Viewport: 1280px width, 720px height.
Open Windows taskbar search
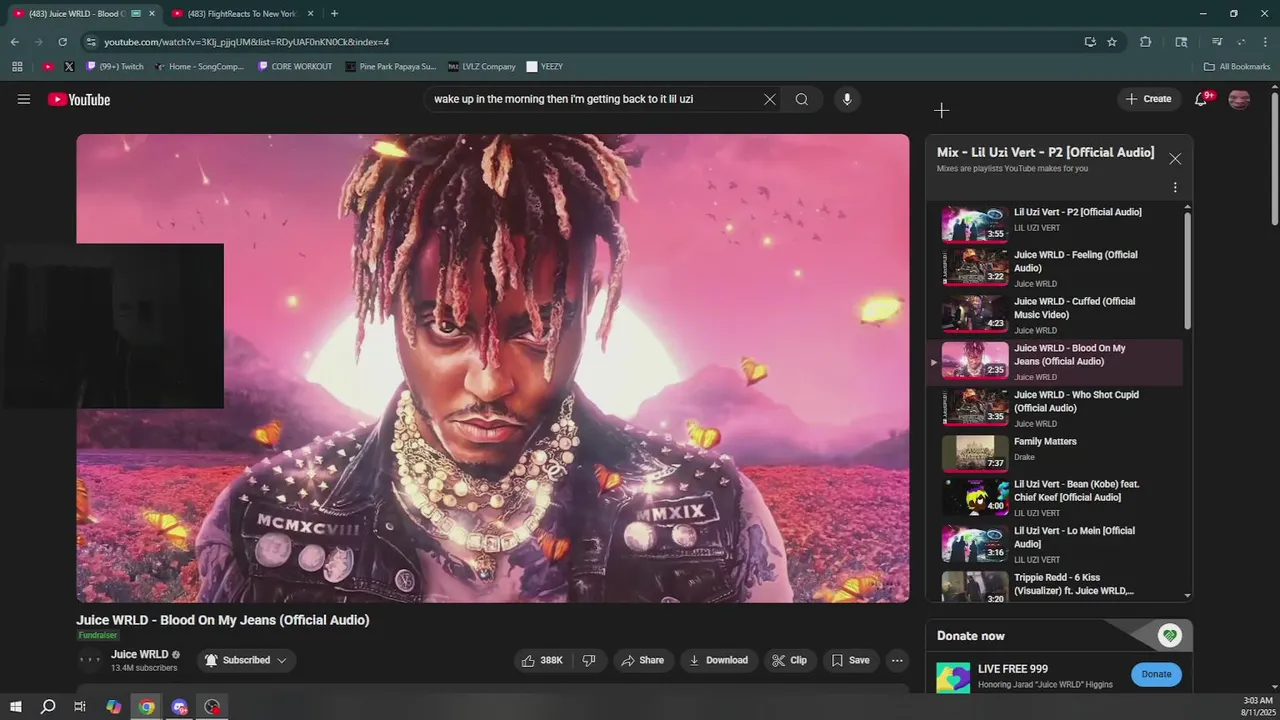click(48, 707)
